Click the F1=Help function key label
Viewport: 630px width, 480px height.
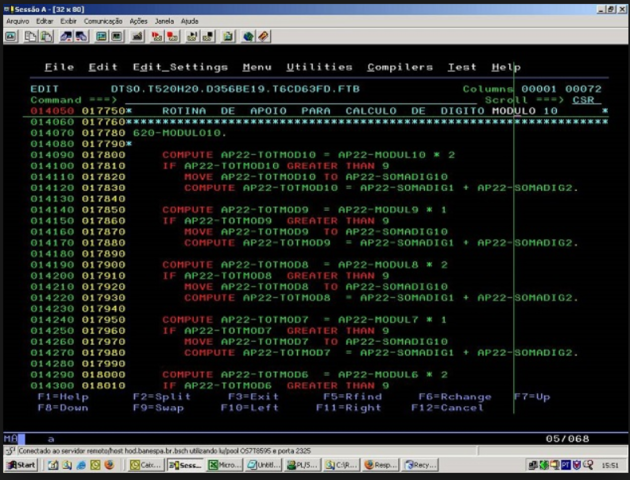[x=63, y=397]
